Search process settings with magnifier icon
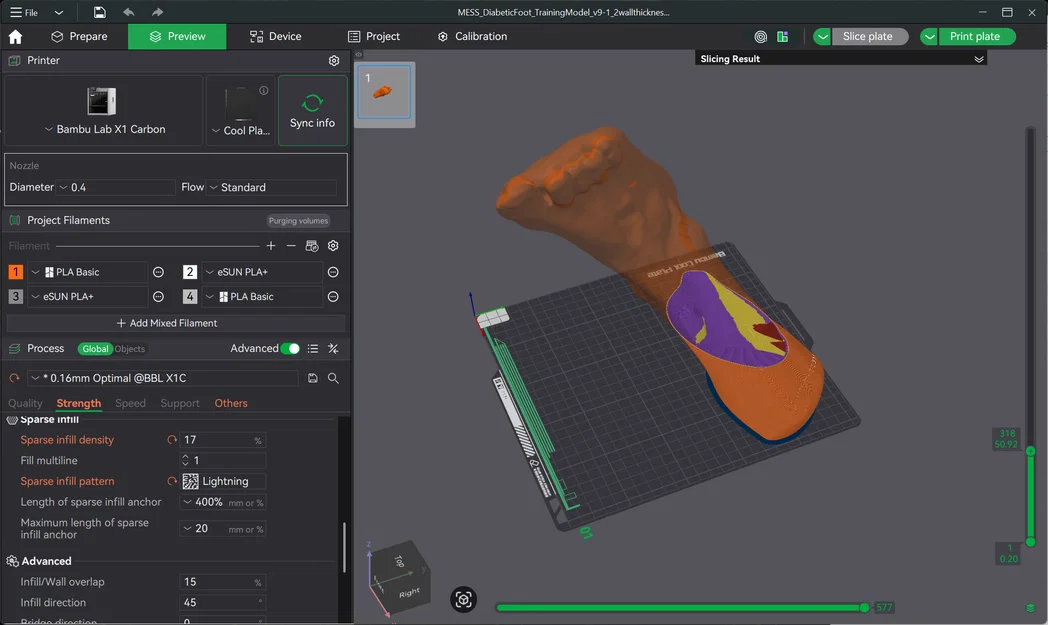 pos(333,378)
